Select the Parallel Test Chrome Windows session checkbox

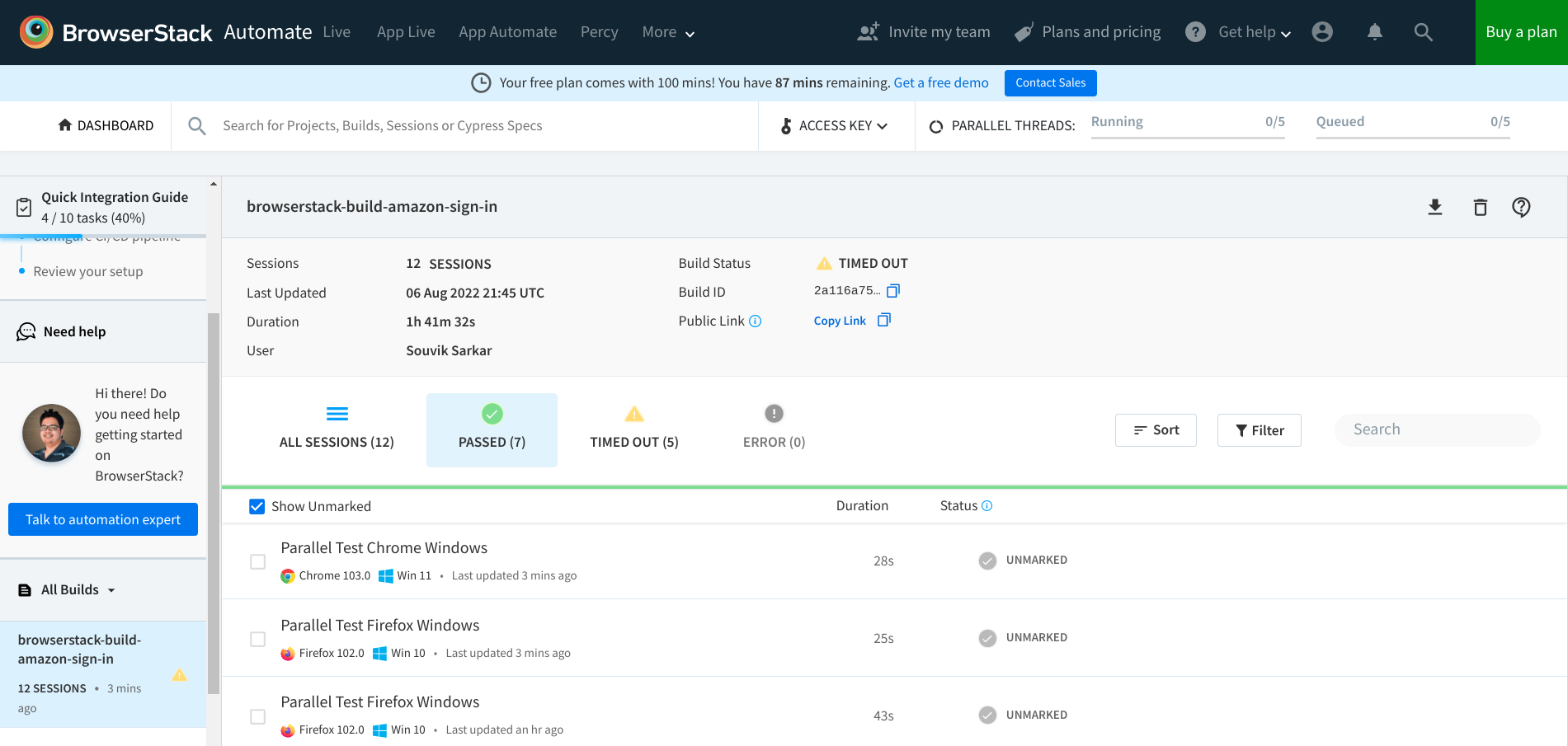pyautogui.click(x=258, y=561)
